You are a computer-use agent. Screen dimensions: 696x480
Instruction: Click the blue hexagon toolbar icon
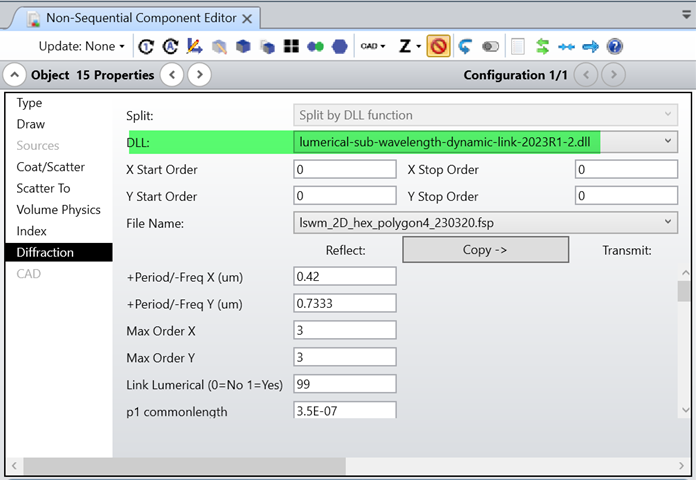coord(340,46)
